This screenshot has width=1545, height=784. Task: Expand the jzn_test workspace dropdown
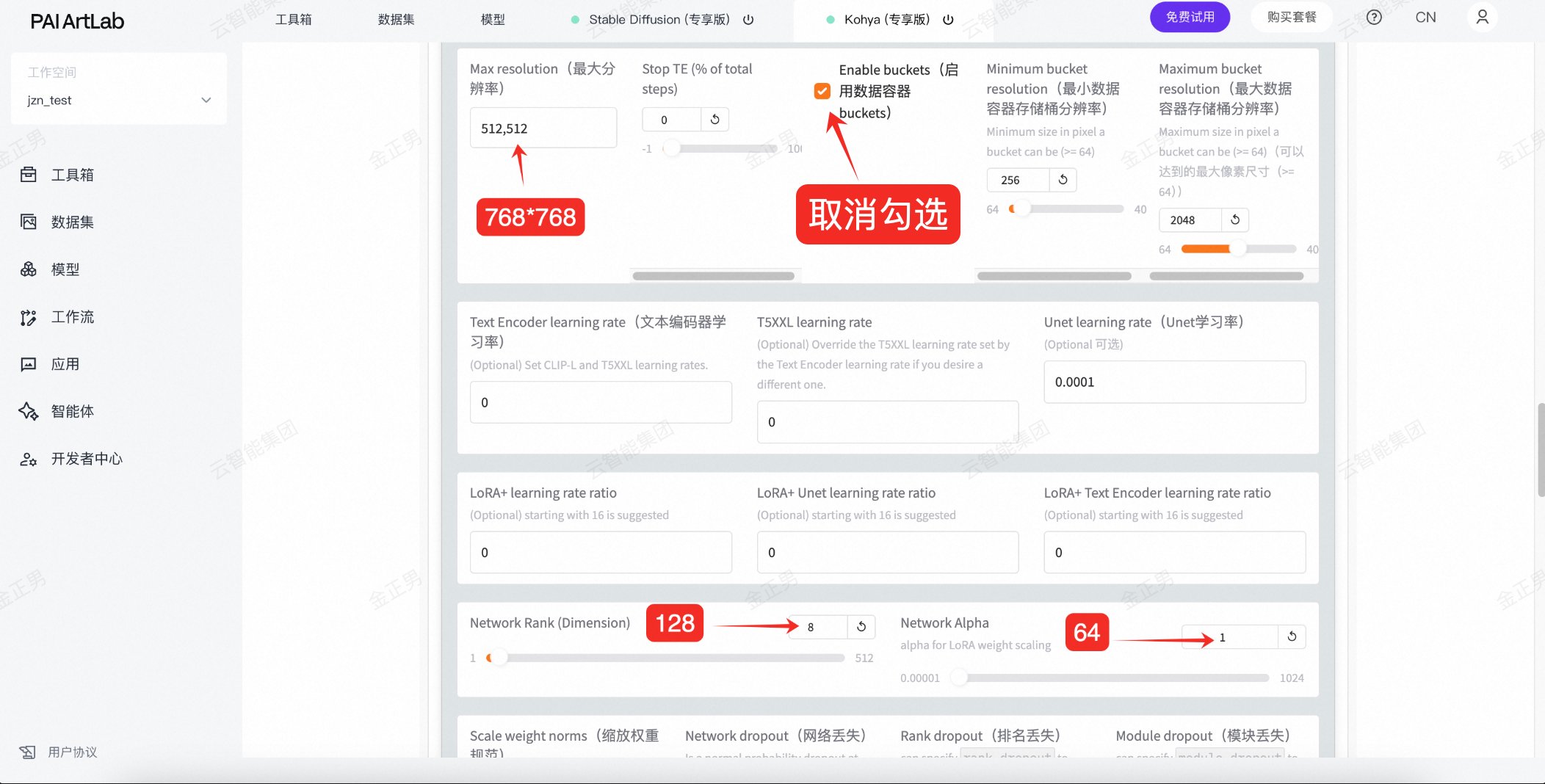click(119, 100)
